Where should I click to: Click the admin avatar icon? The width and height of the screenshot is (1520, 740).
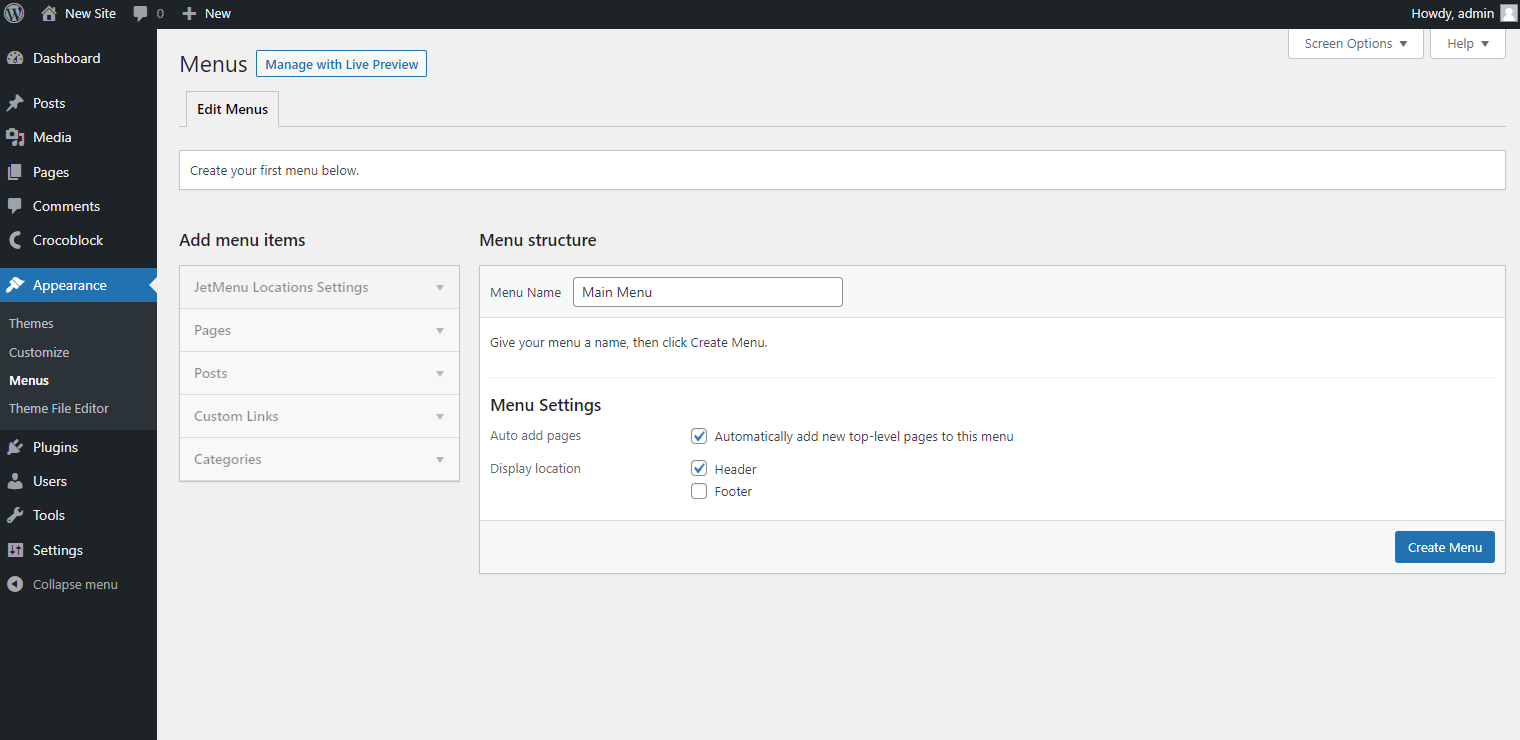tap(1508, 14)
